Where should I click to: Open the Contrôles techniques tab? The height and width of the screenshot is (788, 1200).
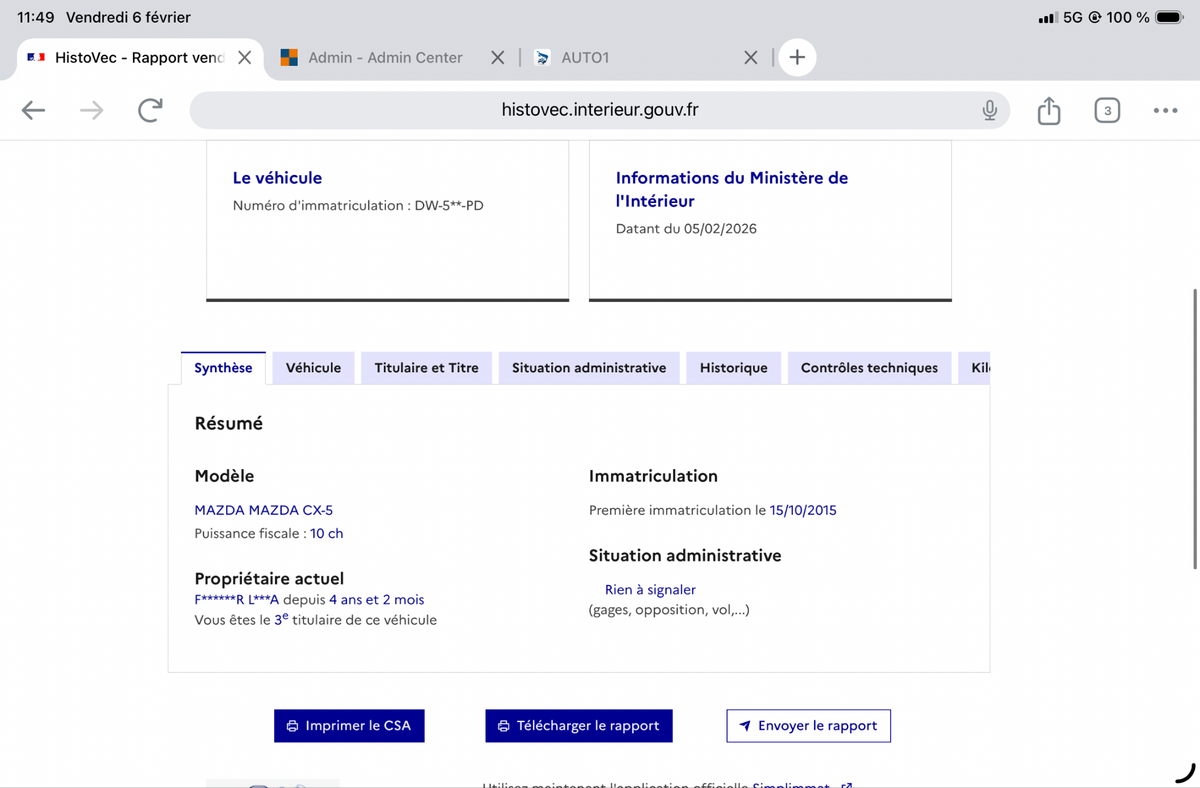pyautogui.click(x=869, y=368)
